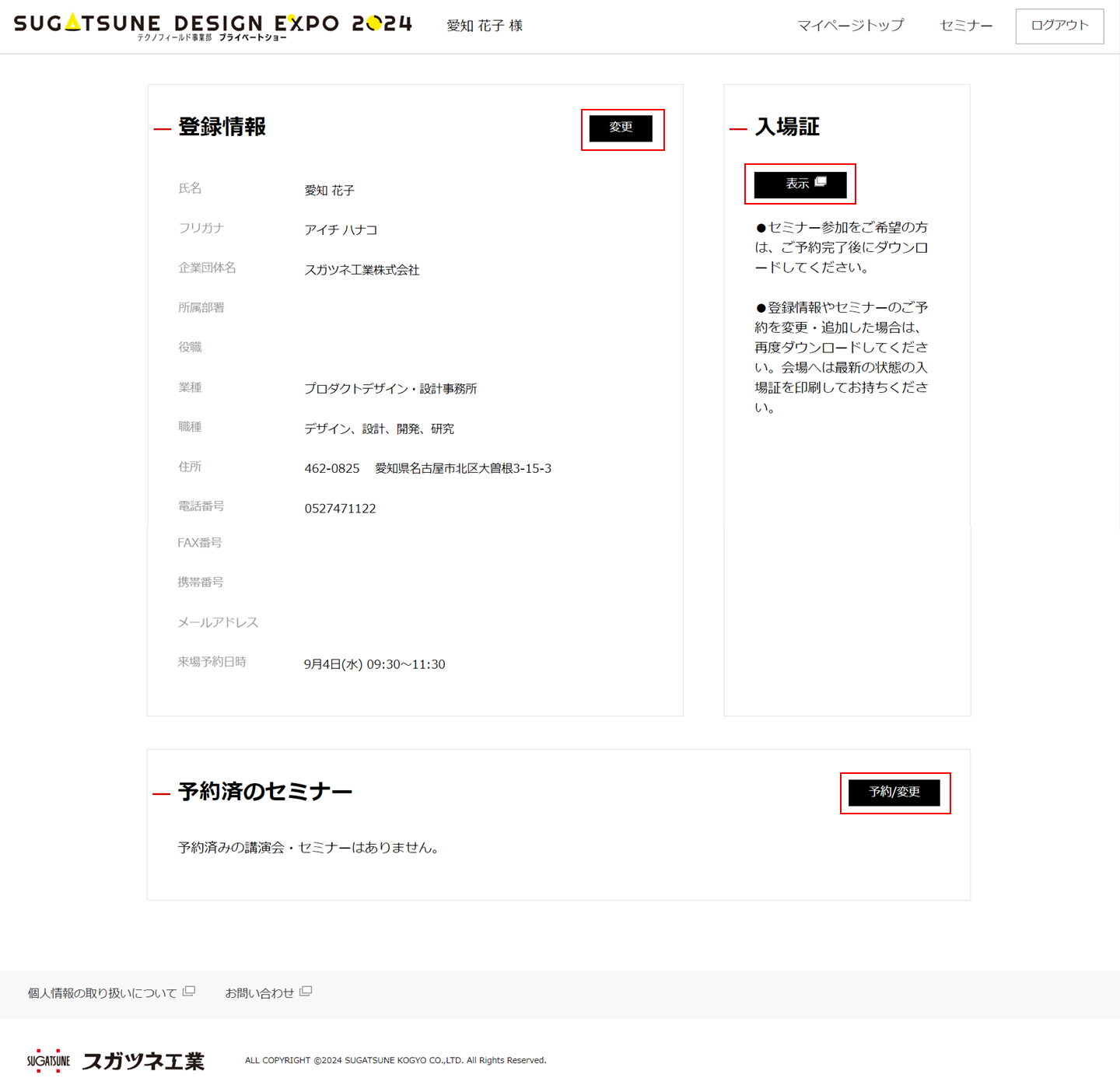This screenshot has width=1120, height=1092.
Task: Click the 来場予約日時 label
Action: tap(212, 662)
